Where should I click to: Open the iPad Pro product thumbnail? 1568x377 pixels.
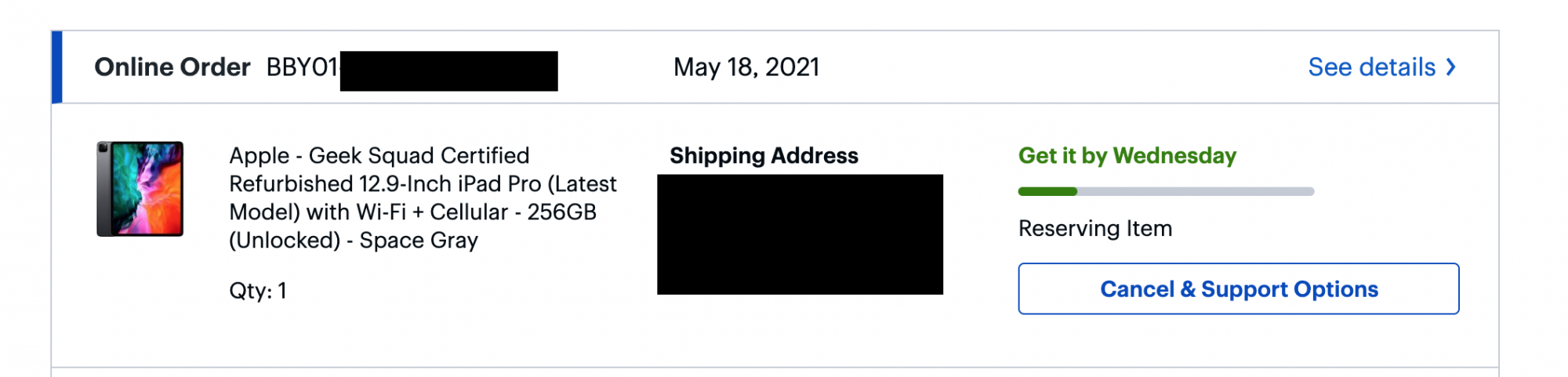coord(140,189)
